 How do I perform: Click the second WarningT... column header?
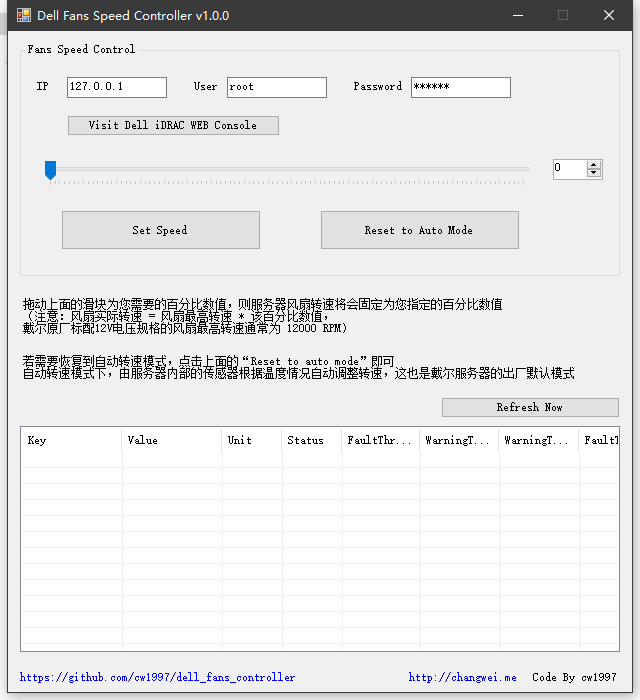click(539, 440)
